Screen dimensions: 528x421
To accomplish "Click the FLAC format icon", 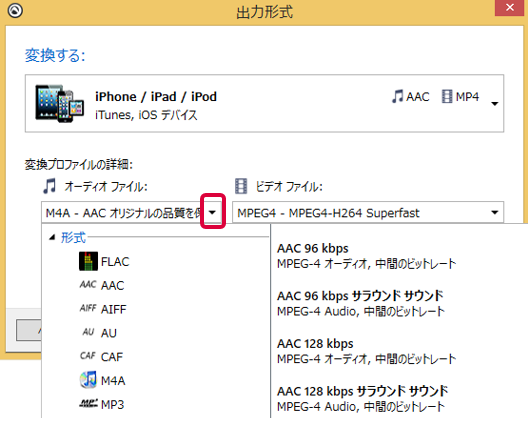I will pos(88,261).
